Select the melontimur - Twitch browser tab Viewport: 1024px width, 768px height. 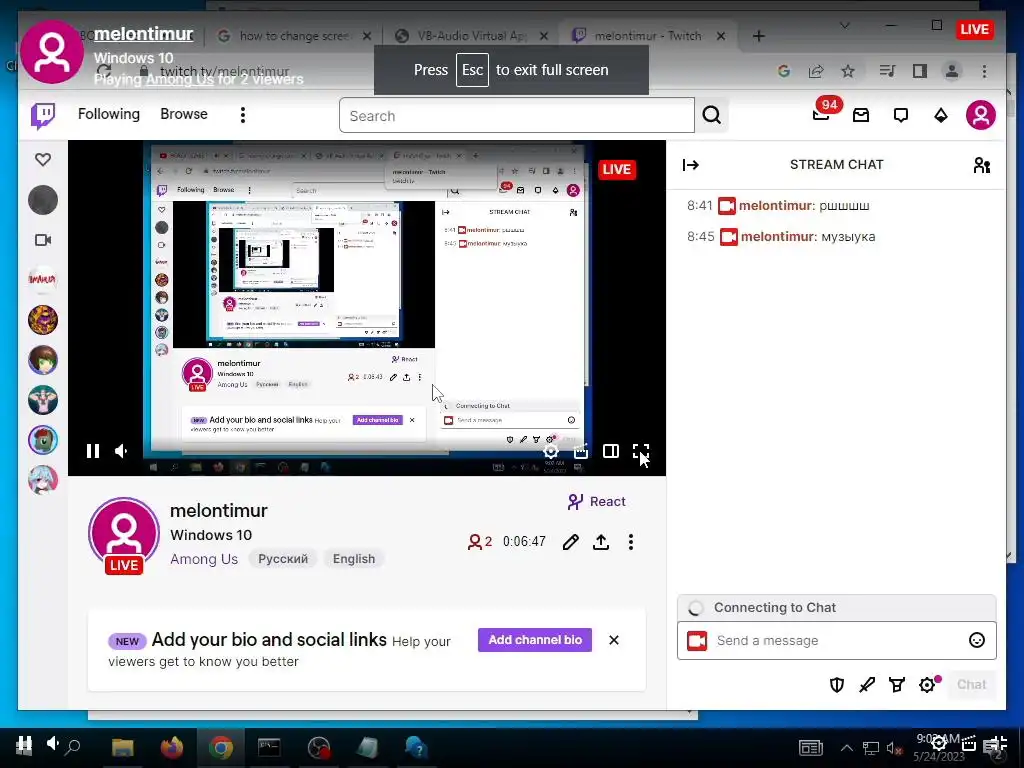click(648, 36)
